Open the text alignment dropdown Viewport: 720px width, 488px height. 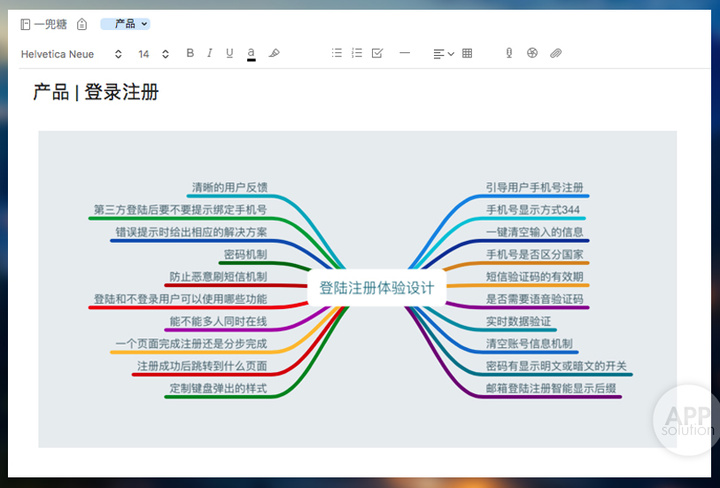pos(444,54)
